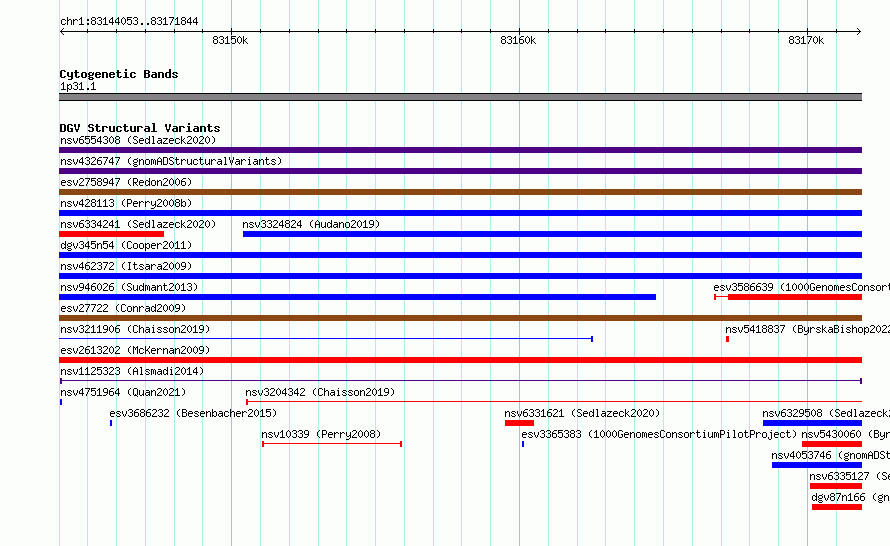The width and height of the screenshot is (890, 546).
Task: Open the esv2758947 (Redon2006) variant
Action: coord(126,182)
